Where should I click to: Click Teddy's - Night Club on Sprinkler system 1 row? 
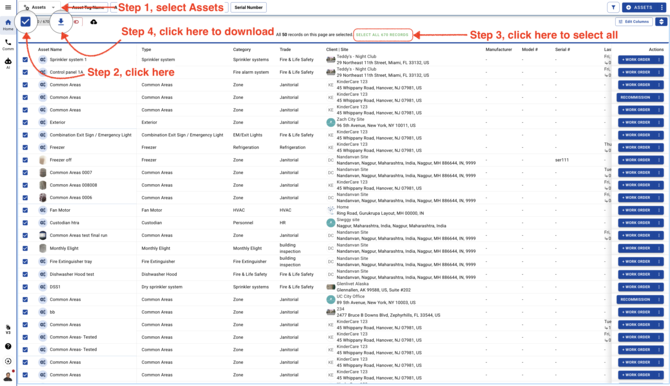pyautogui.click(x=356, y=56)
